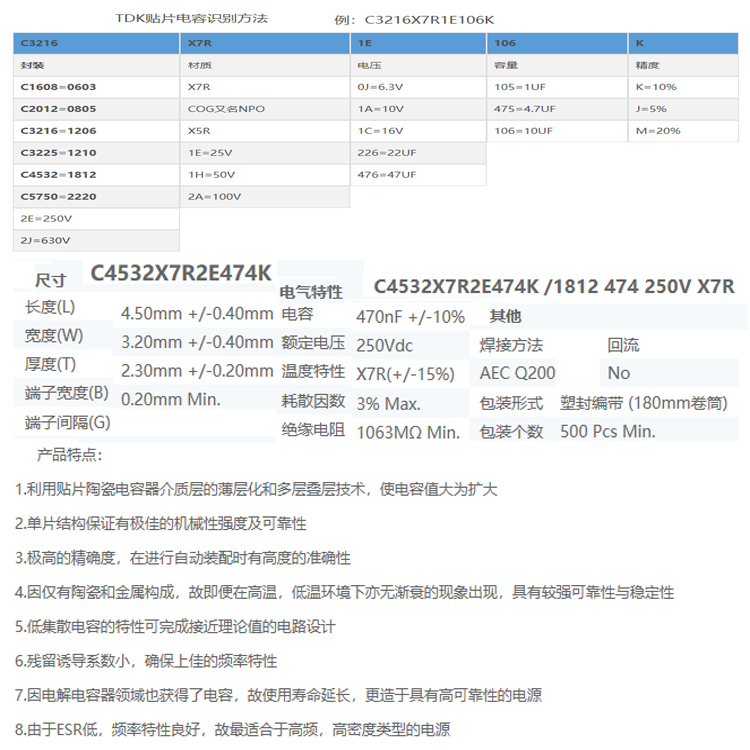
Task: Click the '宽度(W)' label
Action: coord(54,335)
